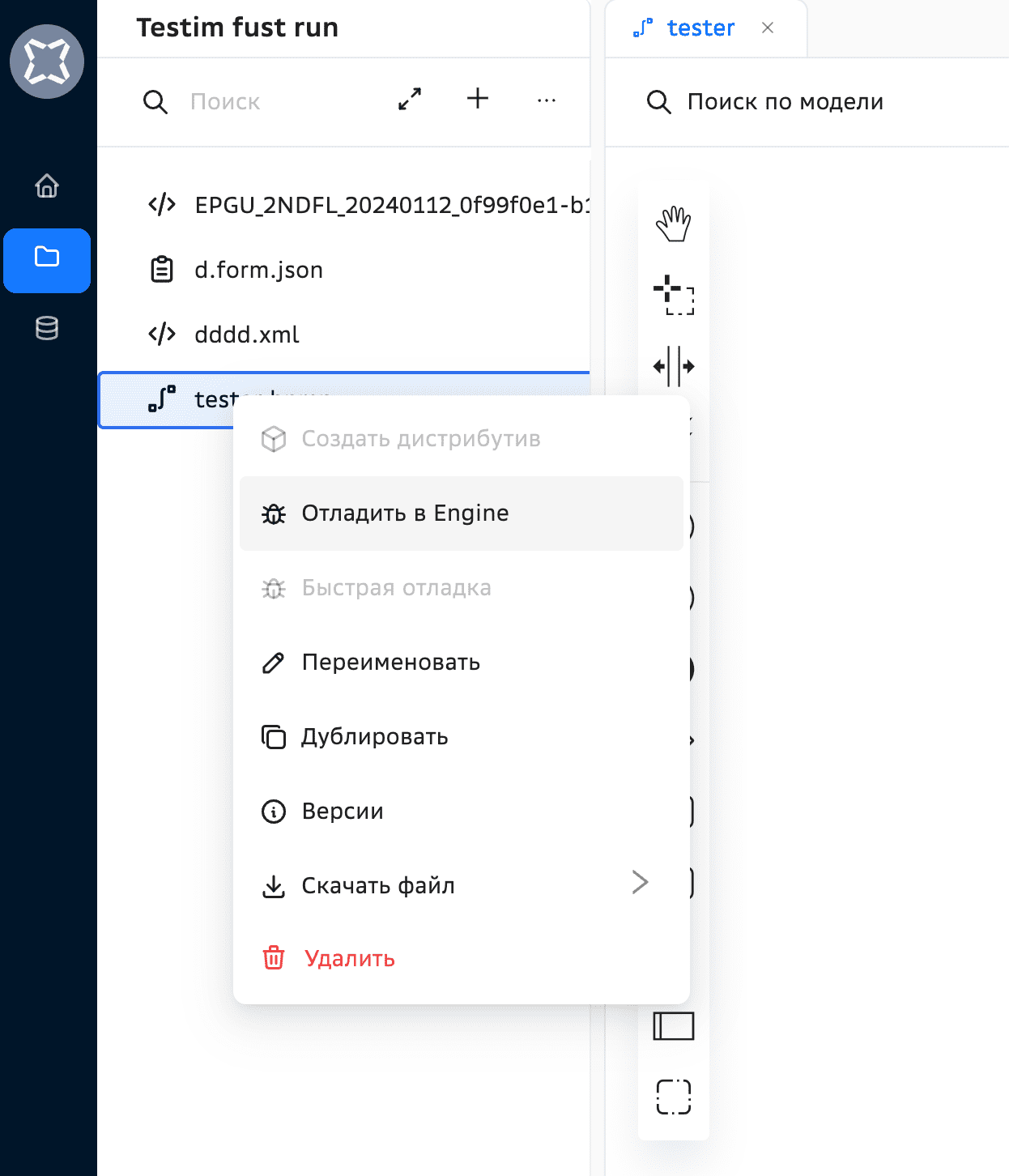1009x1176 pixels.
Task: Activate the lasso selection tool
Action: tap(673, 296)
